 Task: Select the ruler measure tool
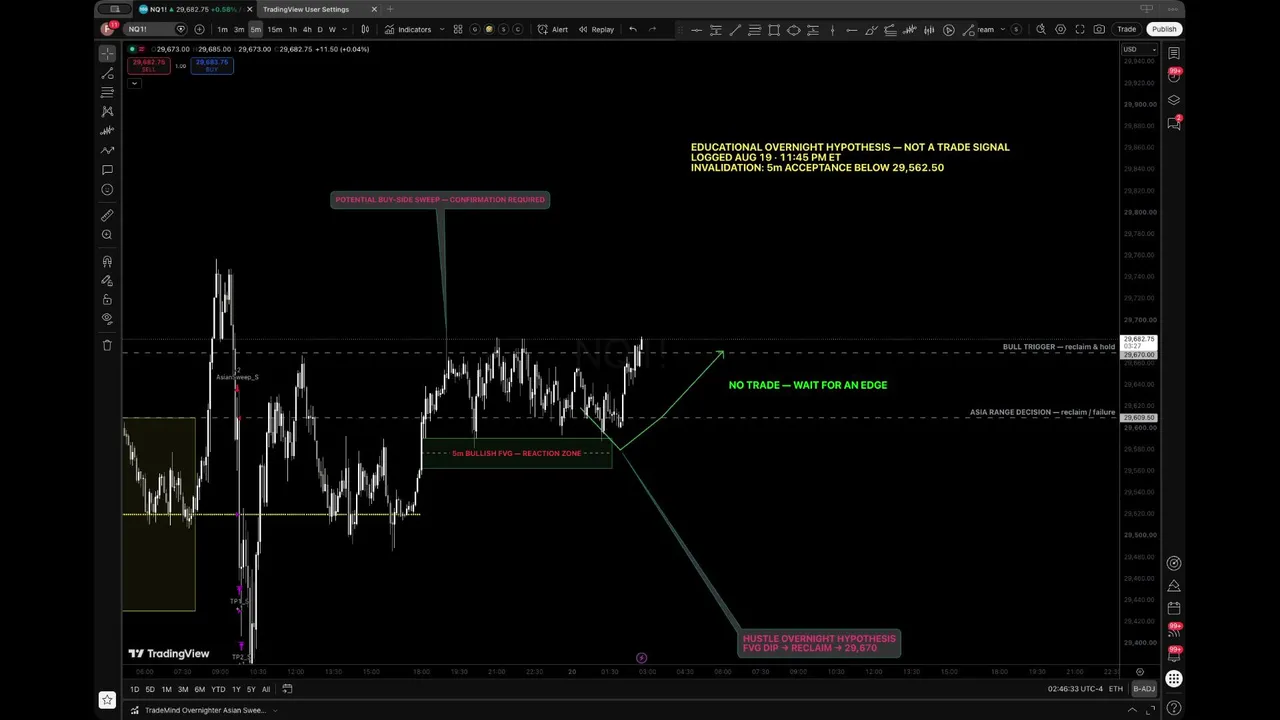(107, 215)
